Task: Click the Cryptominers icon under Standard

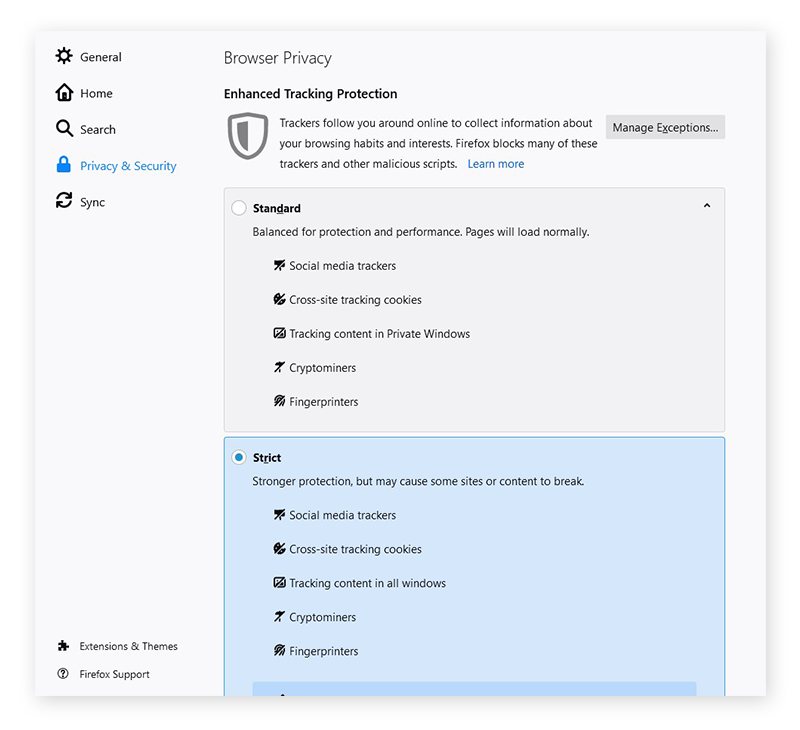Action: click(279, 367)
